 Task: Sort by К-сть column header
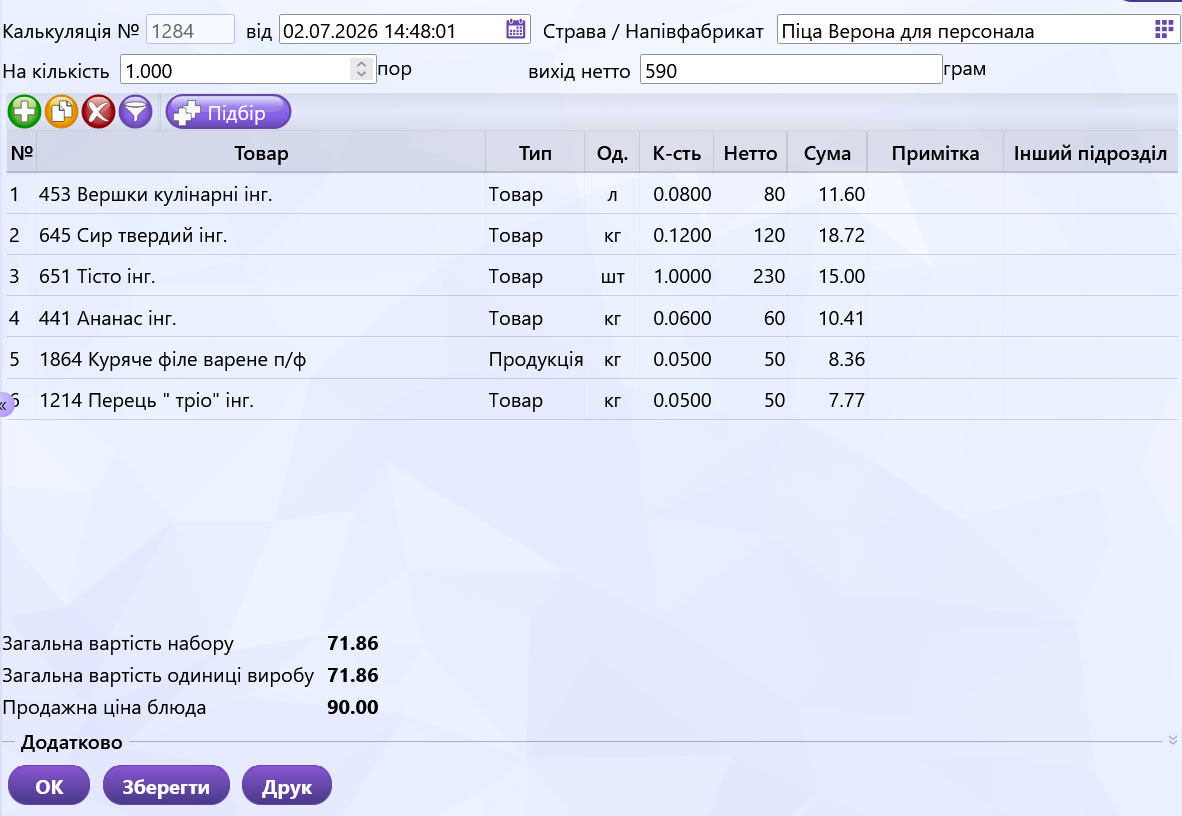(676, 153)
